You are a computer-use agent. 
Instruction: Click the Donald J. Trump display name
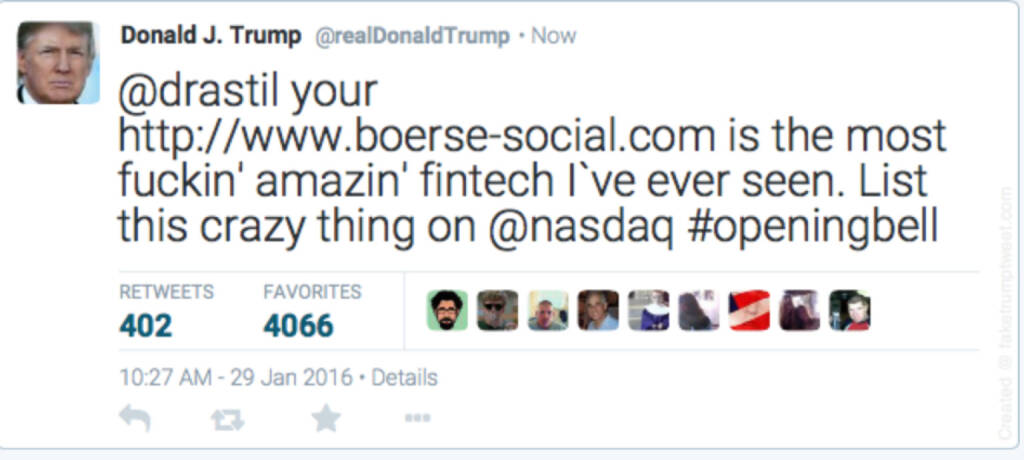point(210,36)
